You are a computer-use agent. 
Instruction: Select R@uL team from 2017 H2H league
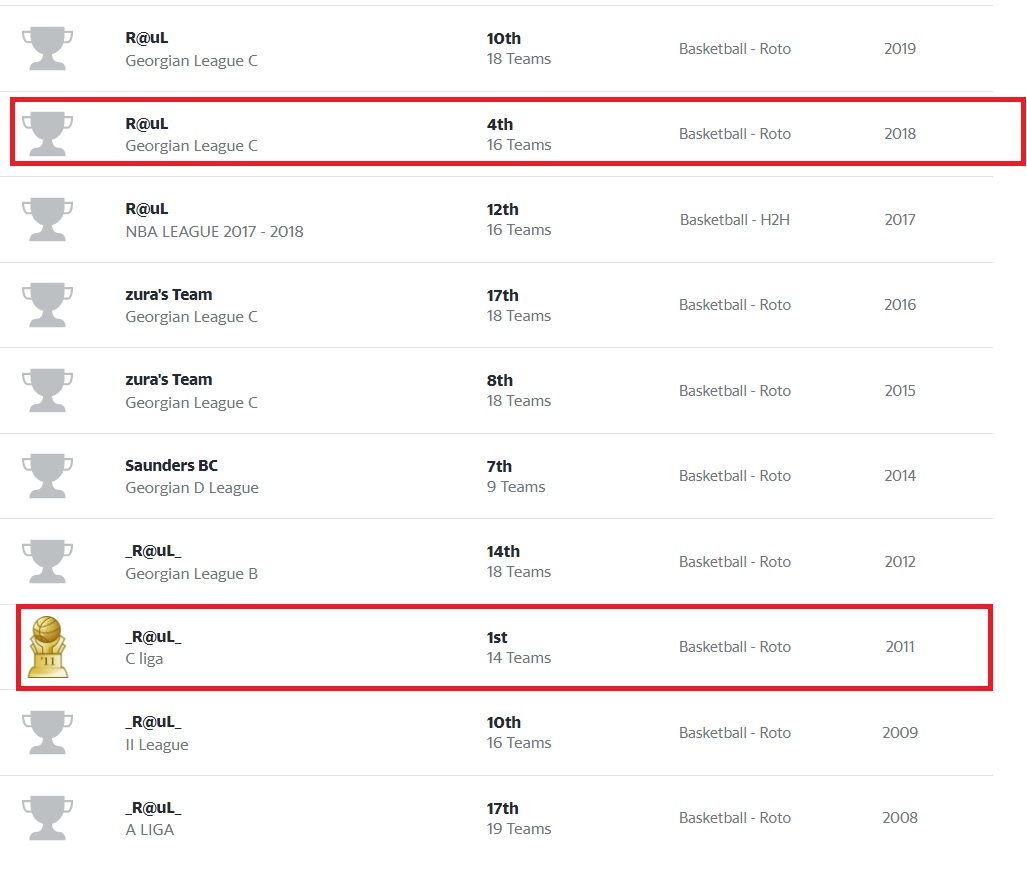[x=146, y=209]
